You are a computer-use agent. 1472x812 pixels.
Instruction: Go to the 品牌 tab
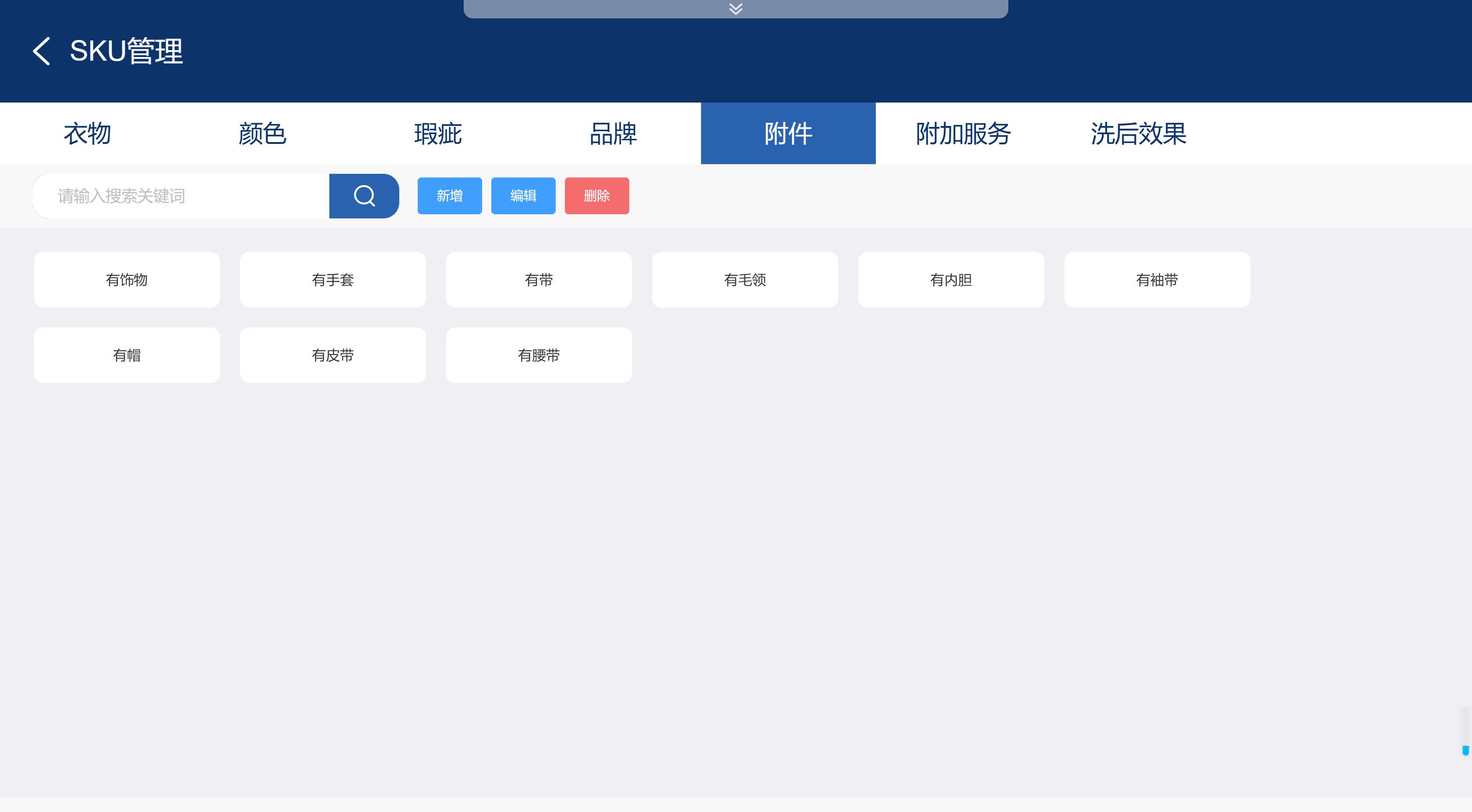[x=613, y=134]
